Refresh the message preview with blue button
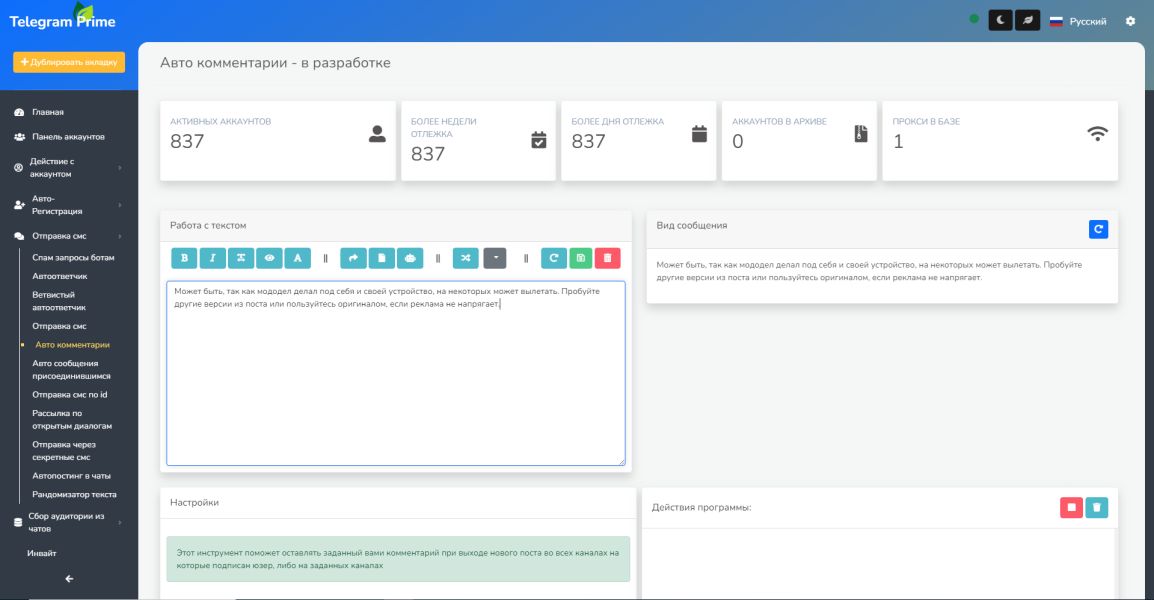The width and height of the screenshot is (1154, 600). coord(1098,229)
